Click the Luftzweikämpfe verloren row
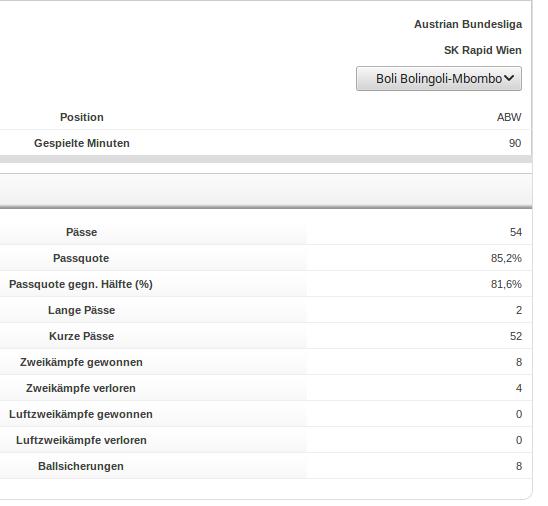 (266, 440)
